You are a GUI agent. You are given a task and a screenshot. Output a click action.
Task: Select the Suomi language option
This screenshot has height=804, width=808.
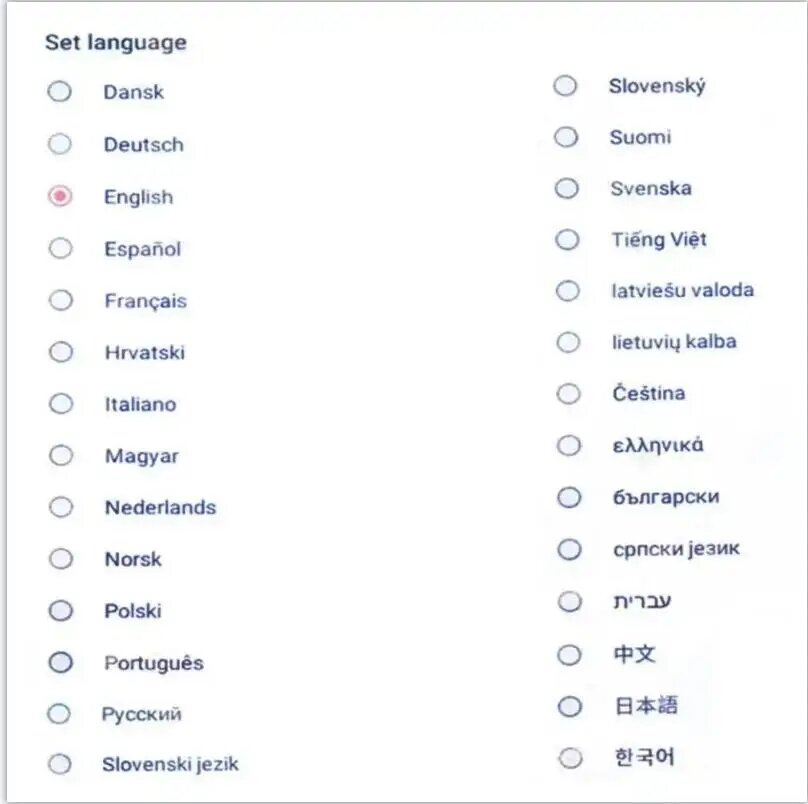(x=567, y=137)
